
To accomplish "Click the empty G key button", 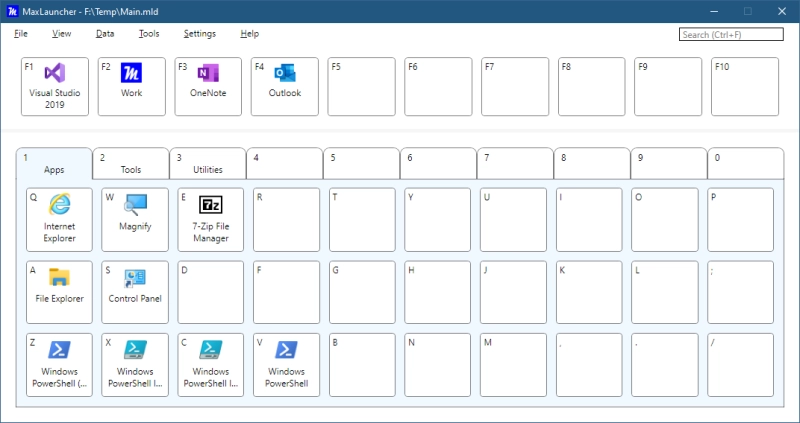I will 362,292.
